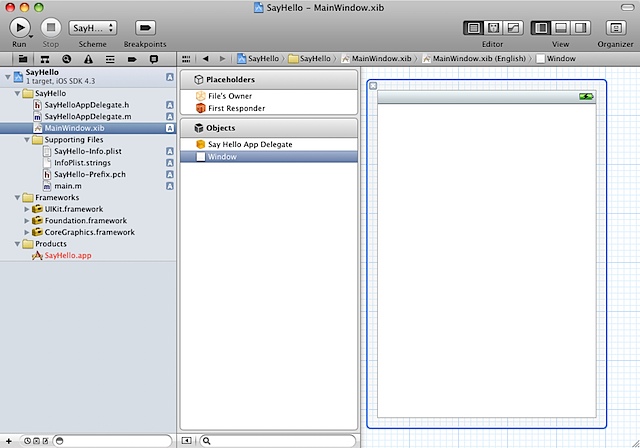Click the object search field

pyautogui.click(x=275, y=440)
